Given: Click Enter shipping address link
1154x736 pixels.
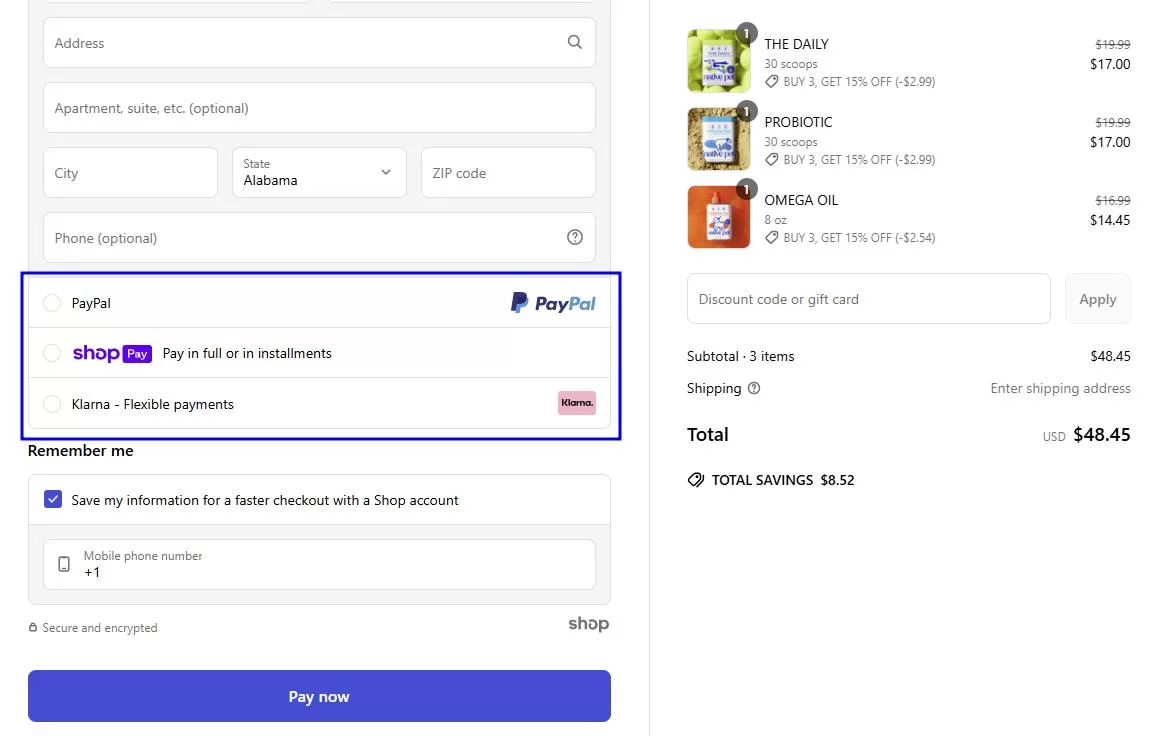Looking at the screenshot, I should pyautogui.click(x=1060, y=388).
